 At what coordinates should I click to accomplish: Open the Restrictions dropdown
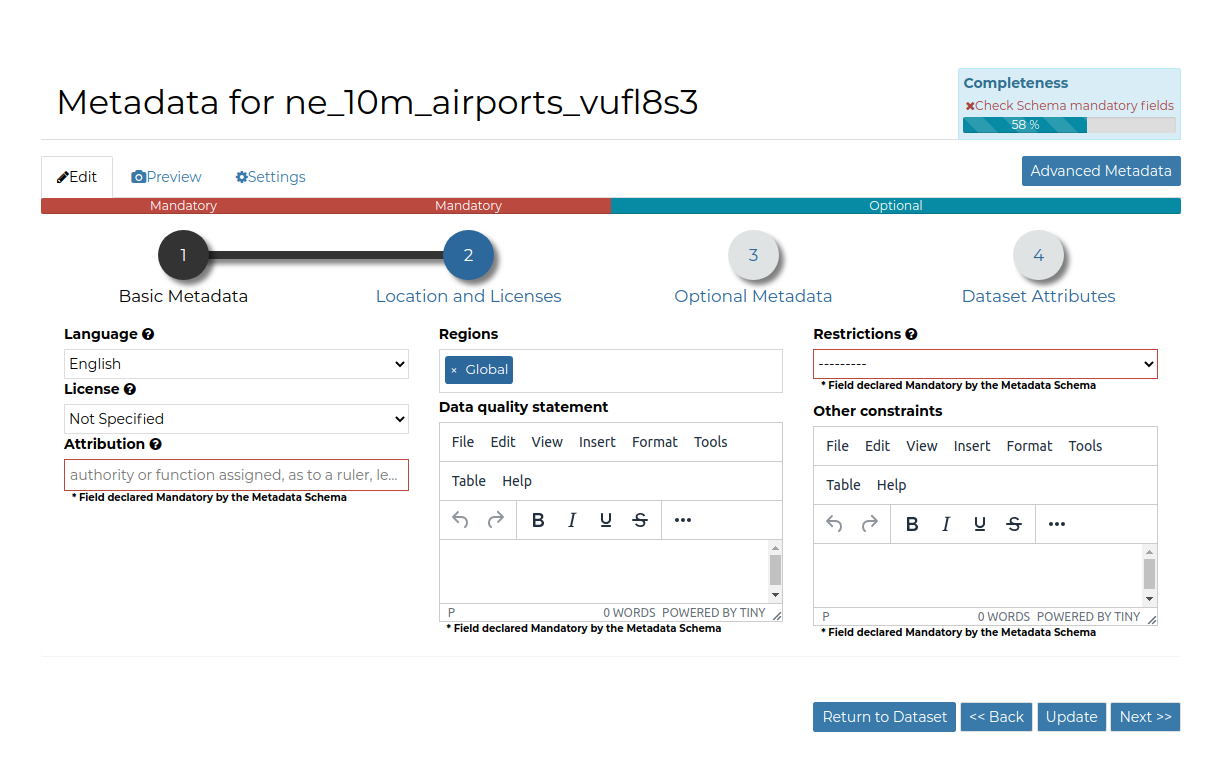(x=985, y=363)
